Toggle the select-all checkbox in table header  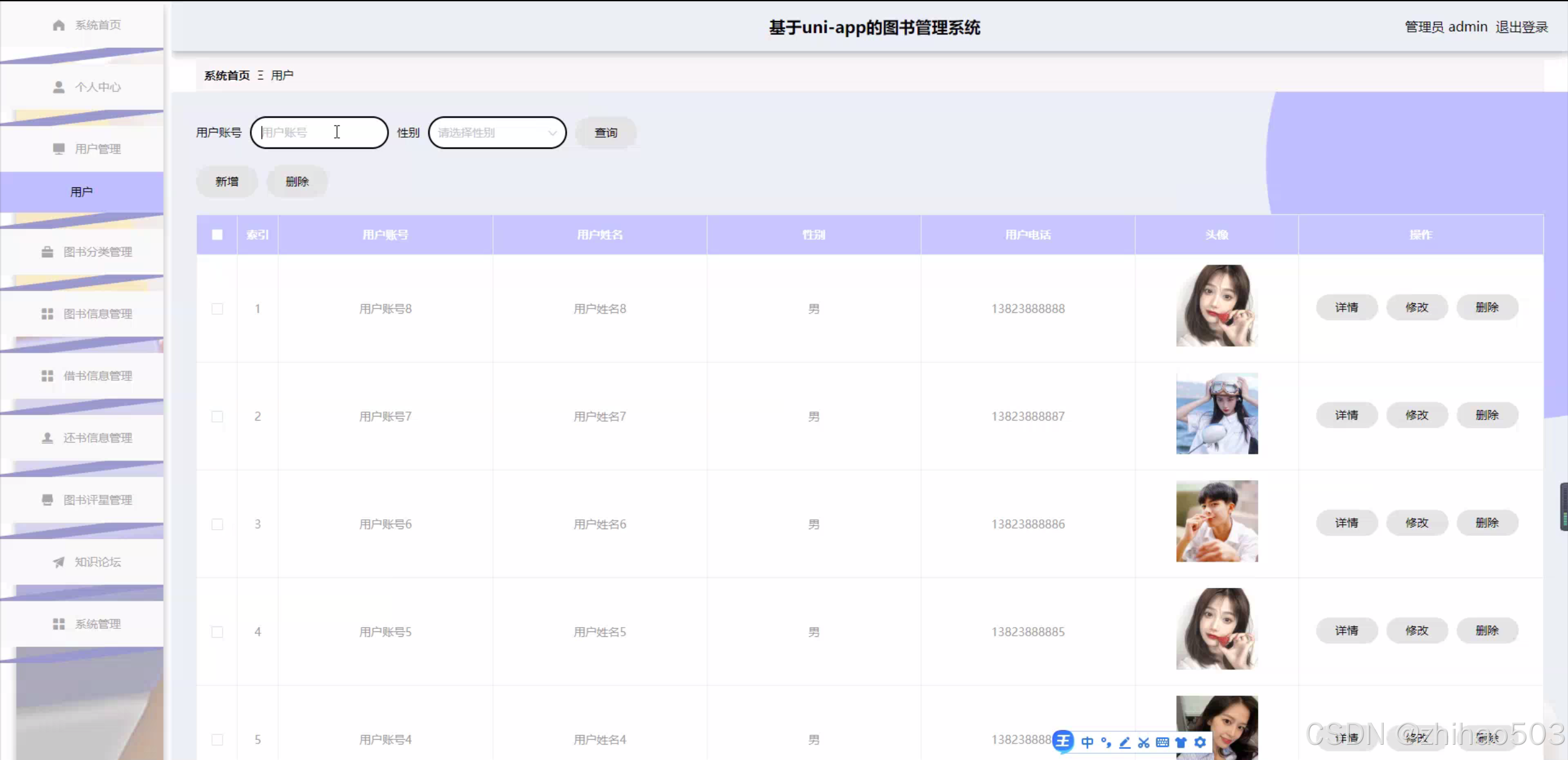217,235
